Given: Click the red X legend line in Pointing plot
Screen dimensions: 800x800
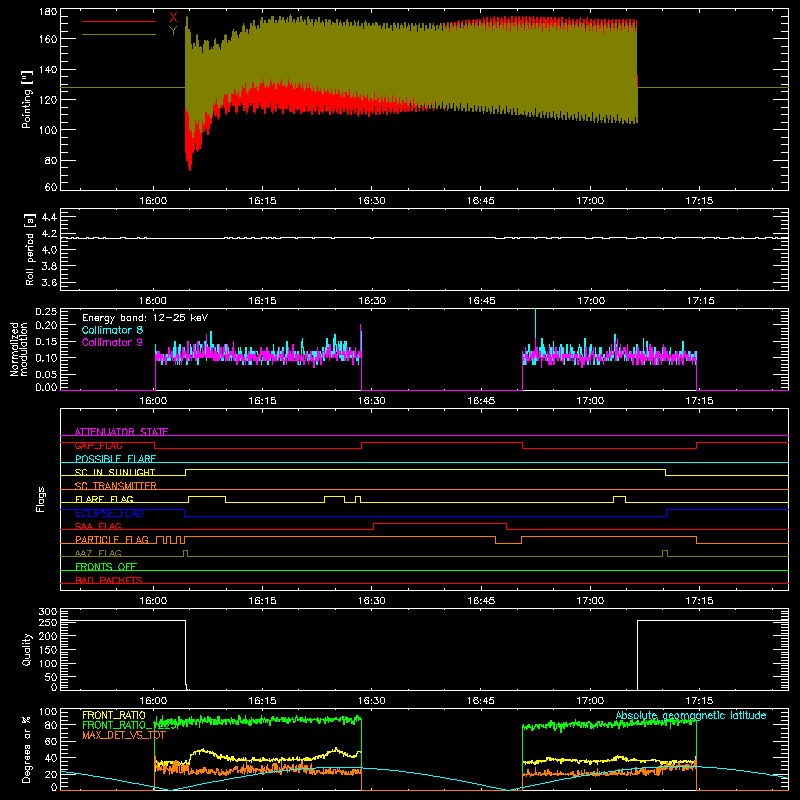Looking at the screenshot, I should pos(119,21).
